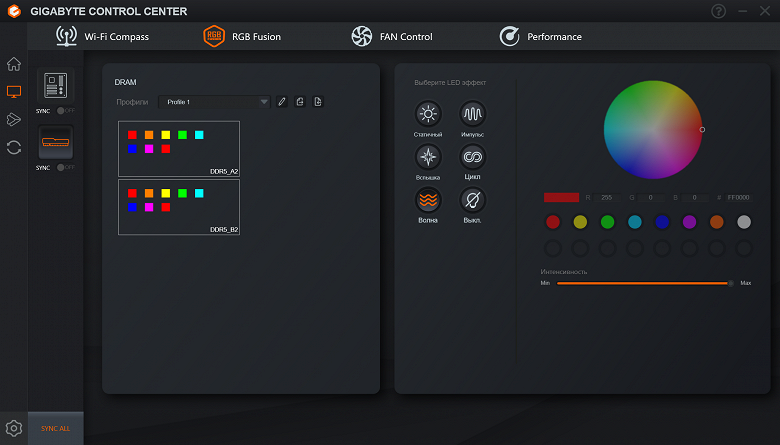Image resolution: width=780 pixels, height=445 pixels.
Task: Toggle motherboard SYNC switch
Action: [x=65, y=111]
